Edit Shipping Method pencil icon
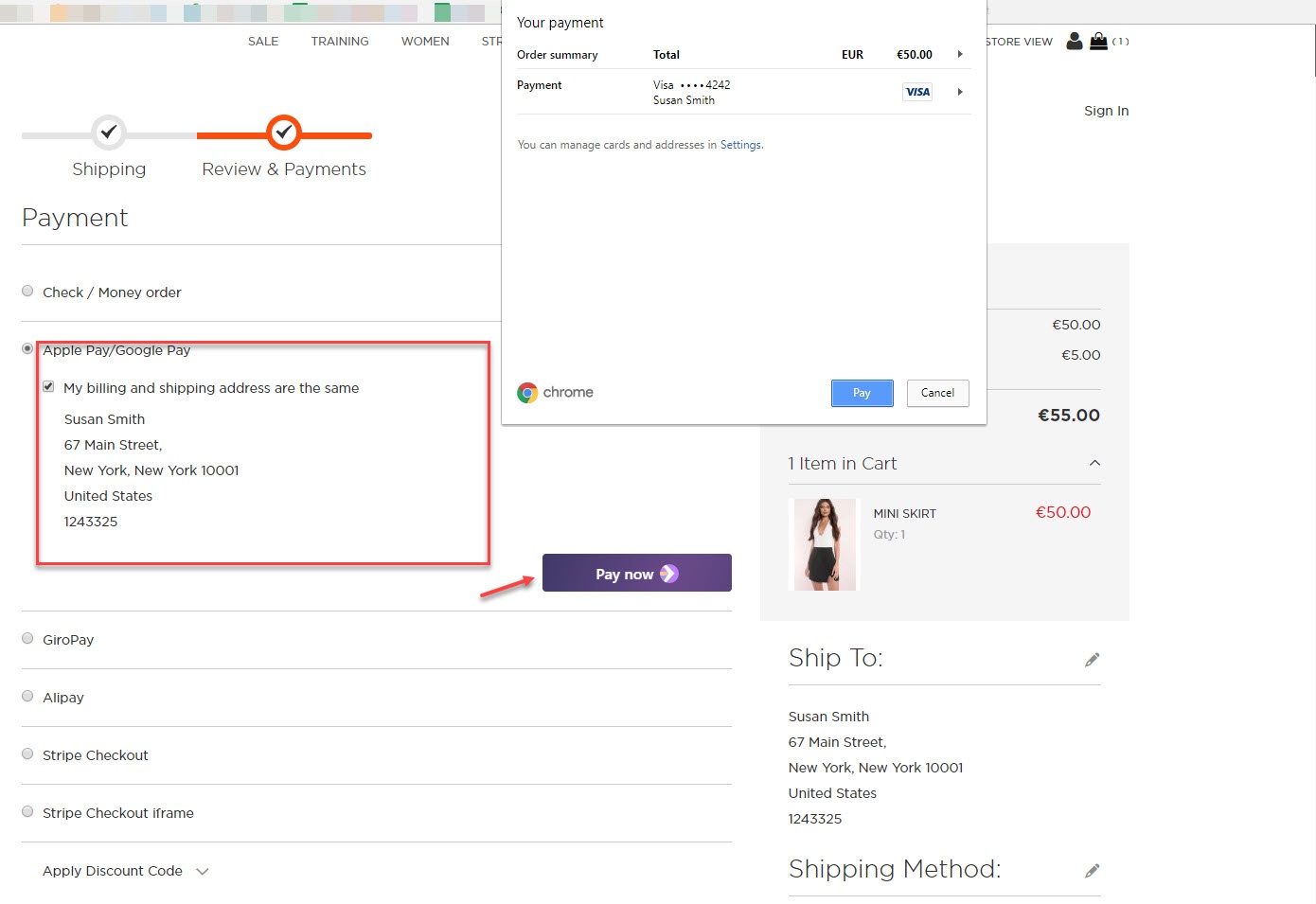The width and height of the screenshot is (1316, 904). (x=1092, y=871)
